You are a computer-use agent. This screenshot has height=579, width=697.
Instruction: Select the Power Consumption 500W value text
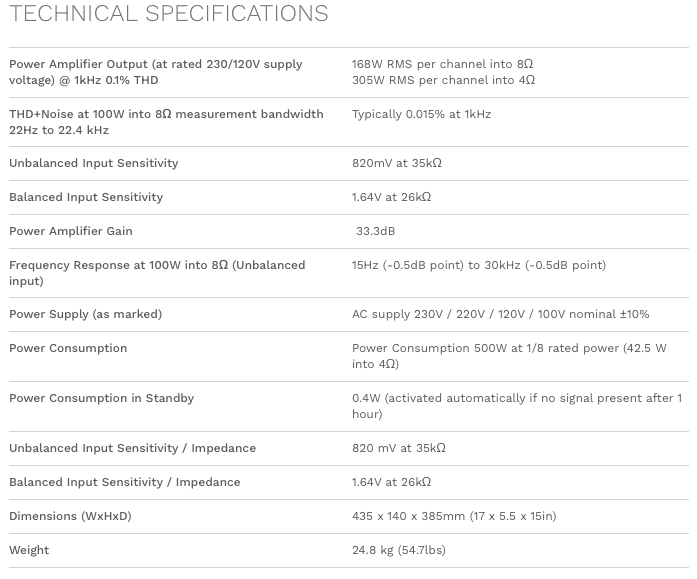[x=508, y=356]
